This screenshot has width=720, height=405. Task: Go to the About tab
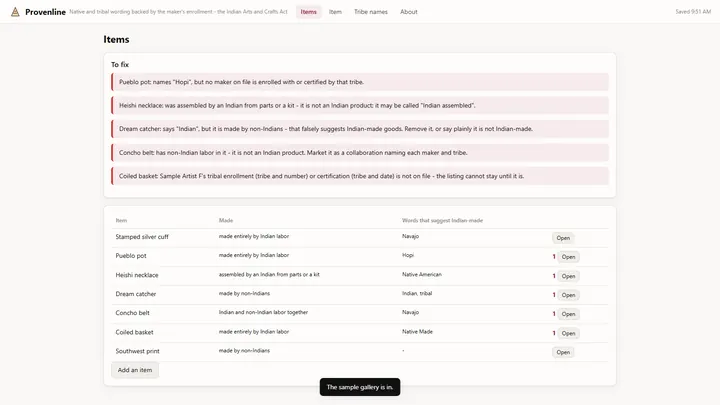[x=409, y=12]
